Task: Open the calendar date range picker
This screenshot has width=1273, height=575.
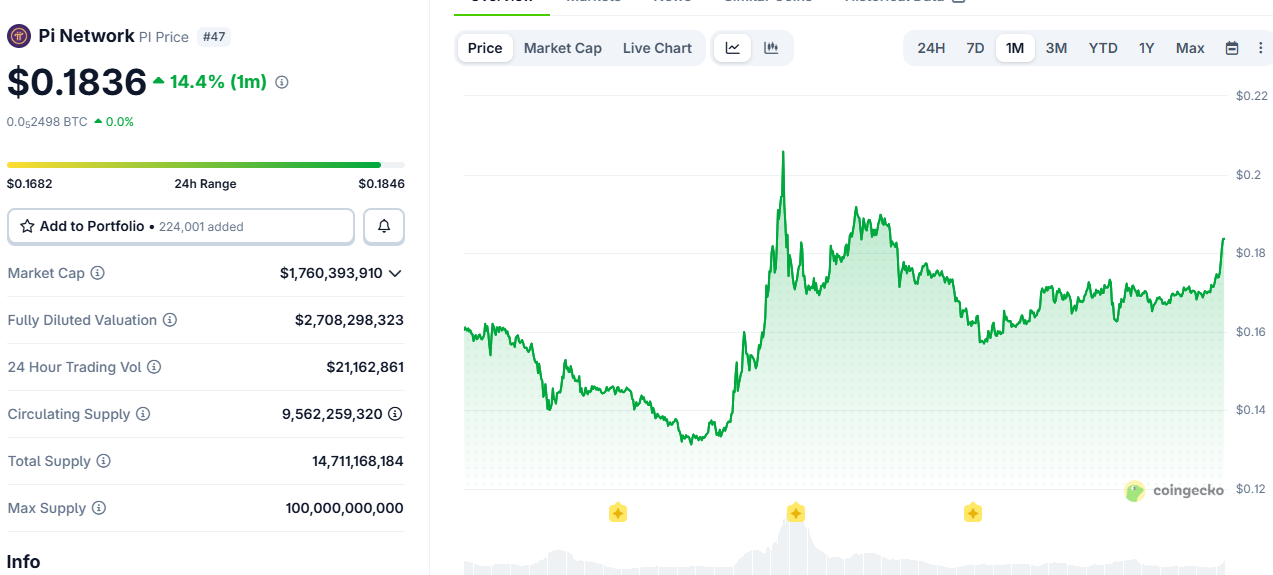Action: point(1232,48)
